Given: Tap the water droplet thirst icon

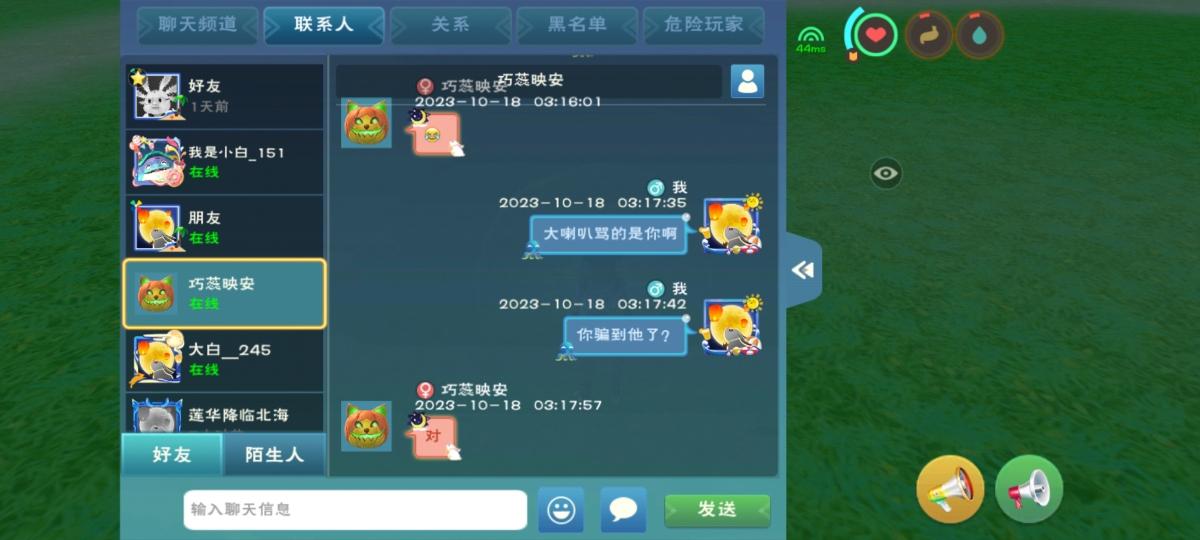Looking at the screenshot, I should [x=979, y=36].
